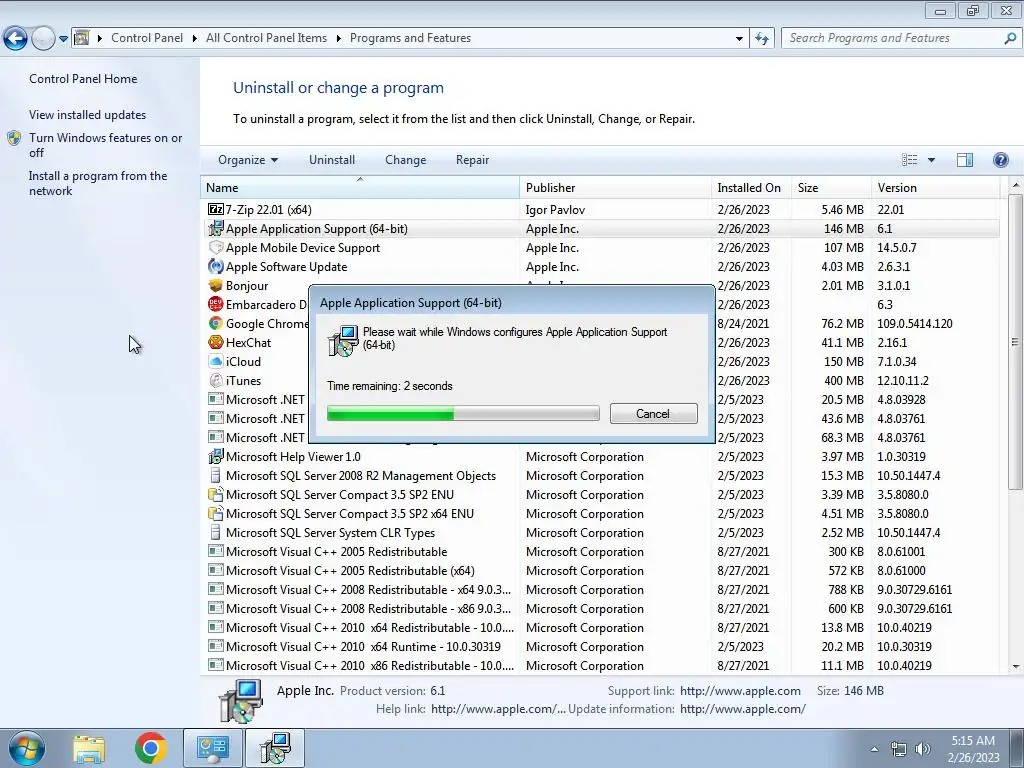Click the Windows Installer taskbar button
The image size is (1024, 768).
[x=275, y=748]
